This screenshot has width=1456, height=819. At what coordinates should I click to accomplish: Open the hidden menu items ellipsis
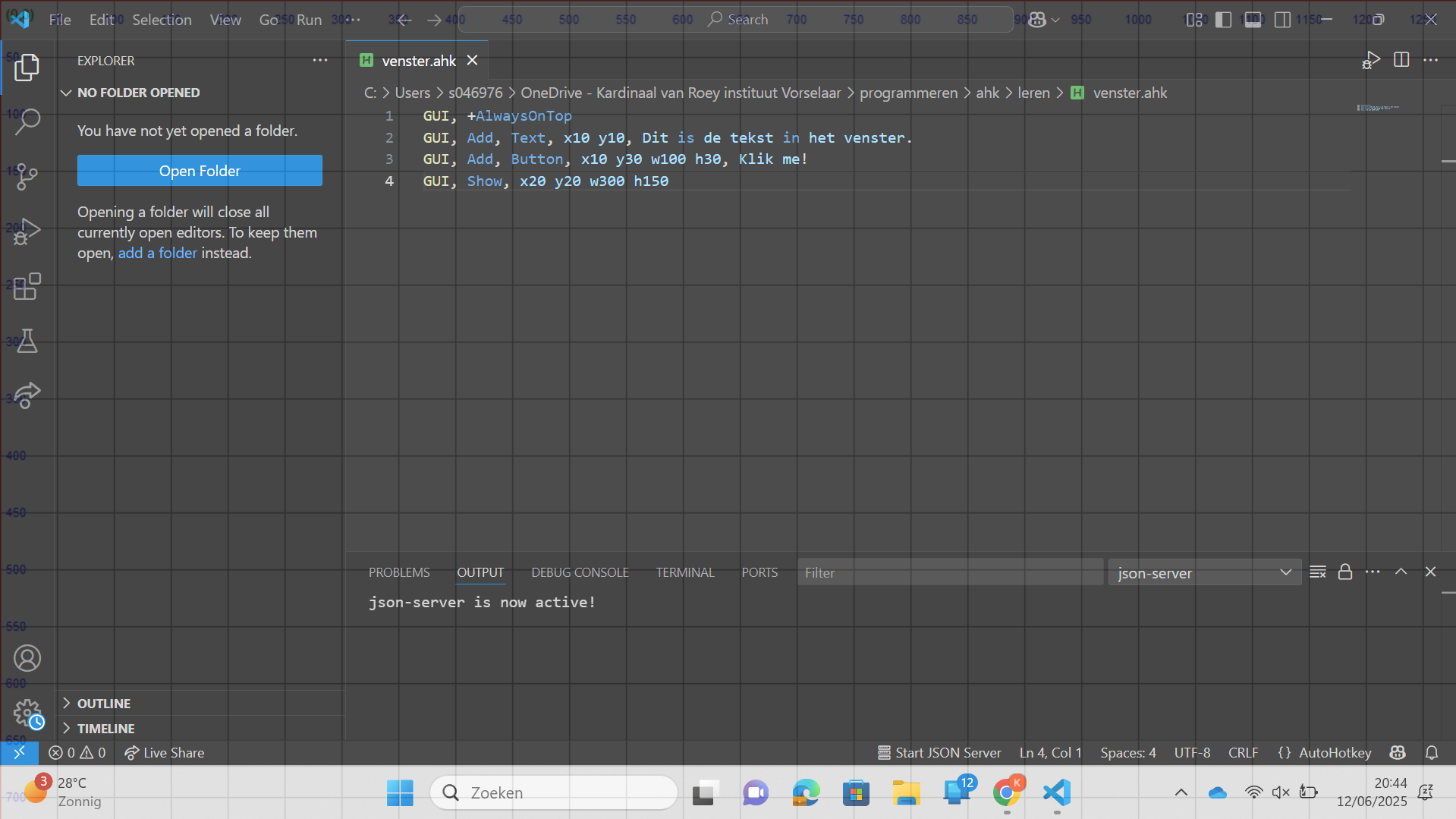pyautogui.click(x=353, y=20)
